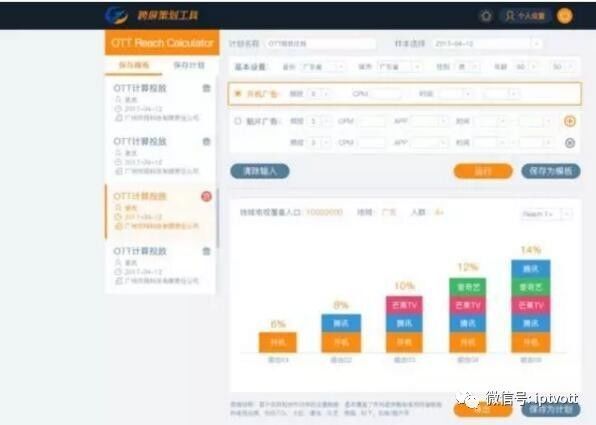This screenshot has width=596, height=425.
Task: Open the 城市 city dropdown
Action: pos(399,67)
